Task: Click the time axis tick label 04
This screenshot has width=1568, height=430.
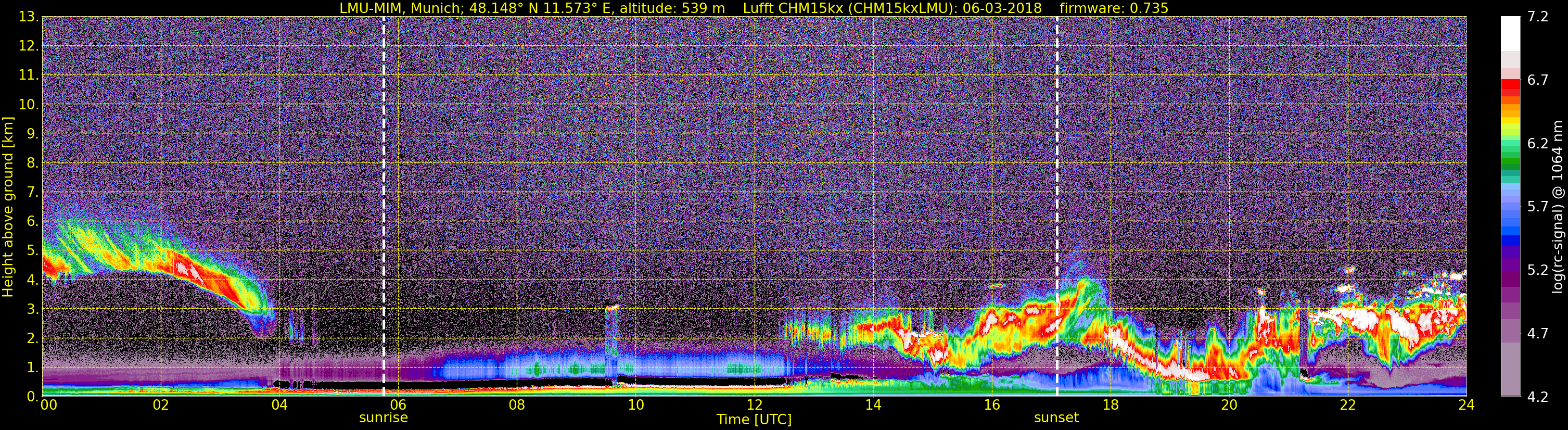Action: (279, 405)
